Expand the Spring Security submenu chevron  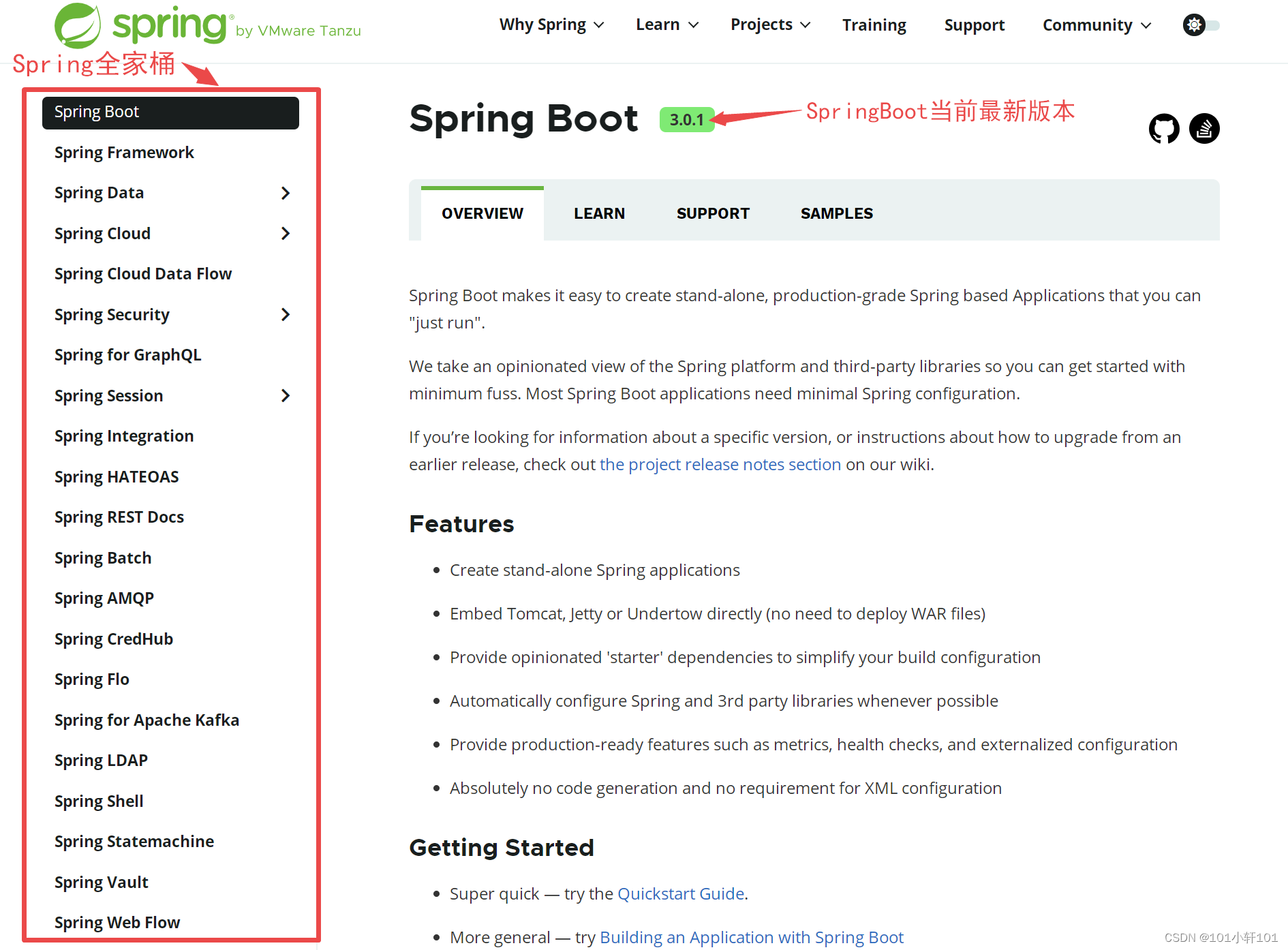[286, 314]
